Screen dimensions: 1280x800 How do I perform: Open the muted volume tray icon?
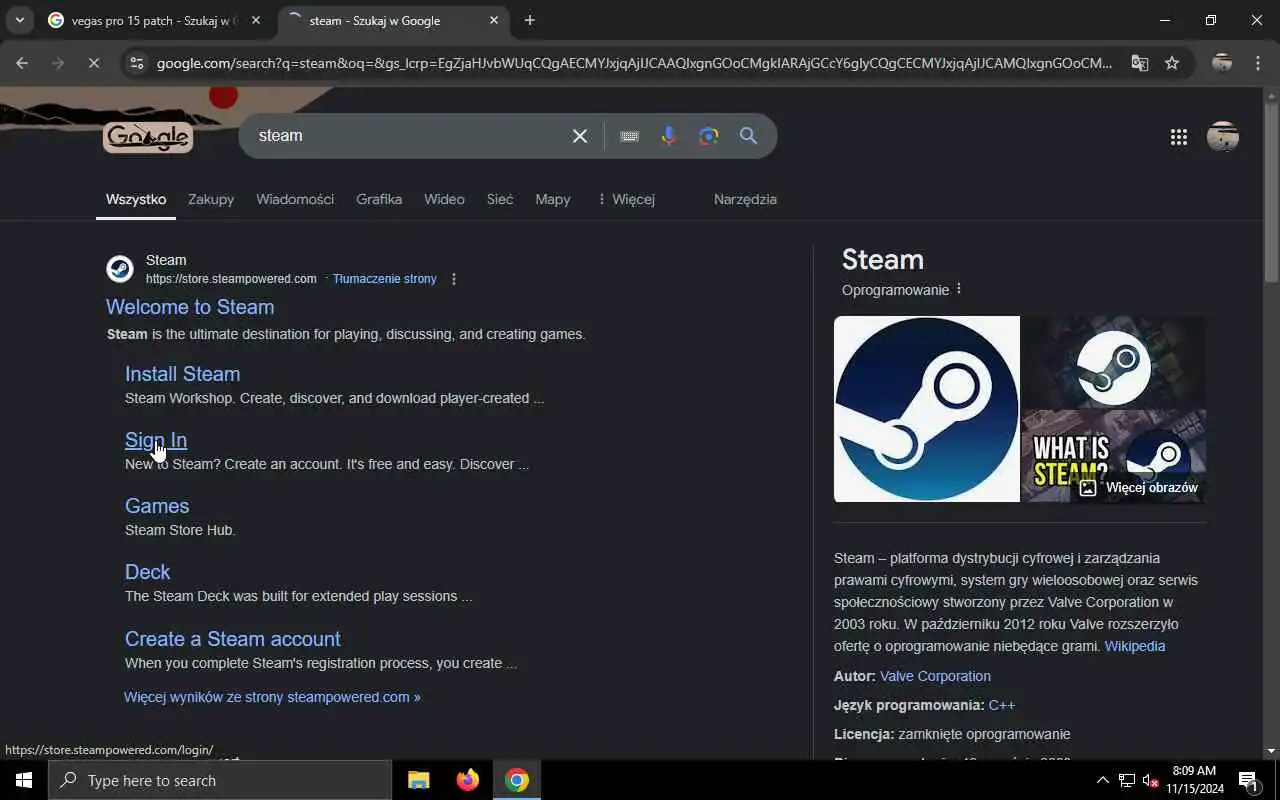coord(1150,780)
